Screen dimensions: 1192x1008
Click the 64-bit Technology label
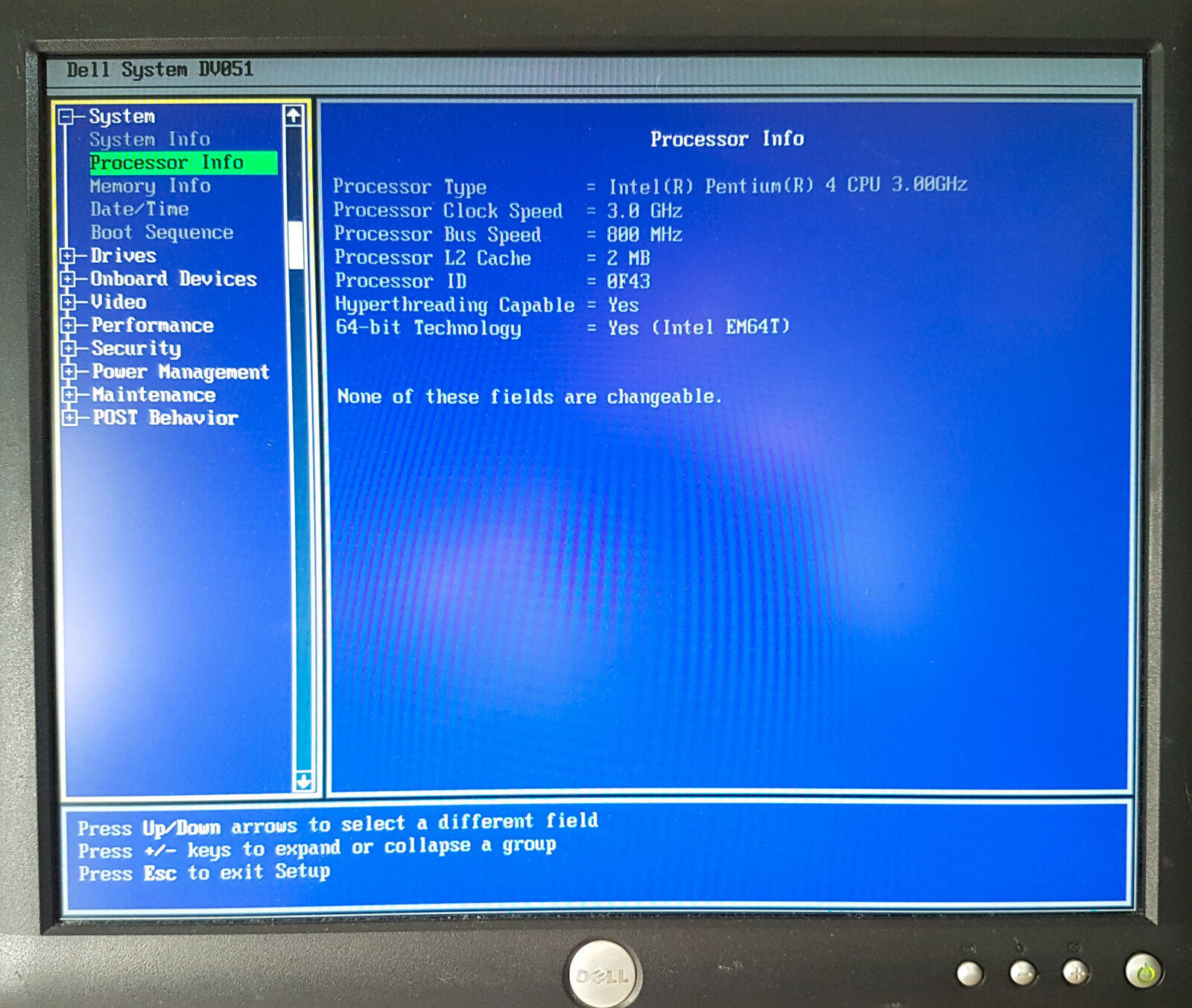click(428, 328)
